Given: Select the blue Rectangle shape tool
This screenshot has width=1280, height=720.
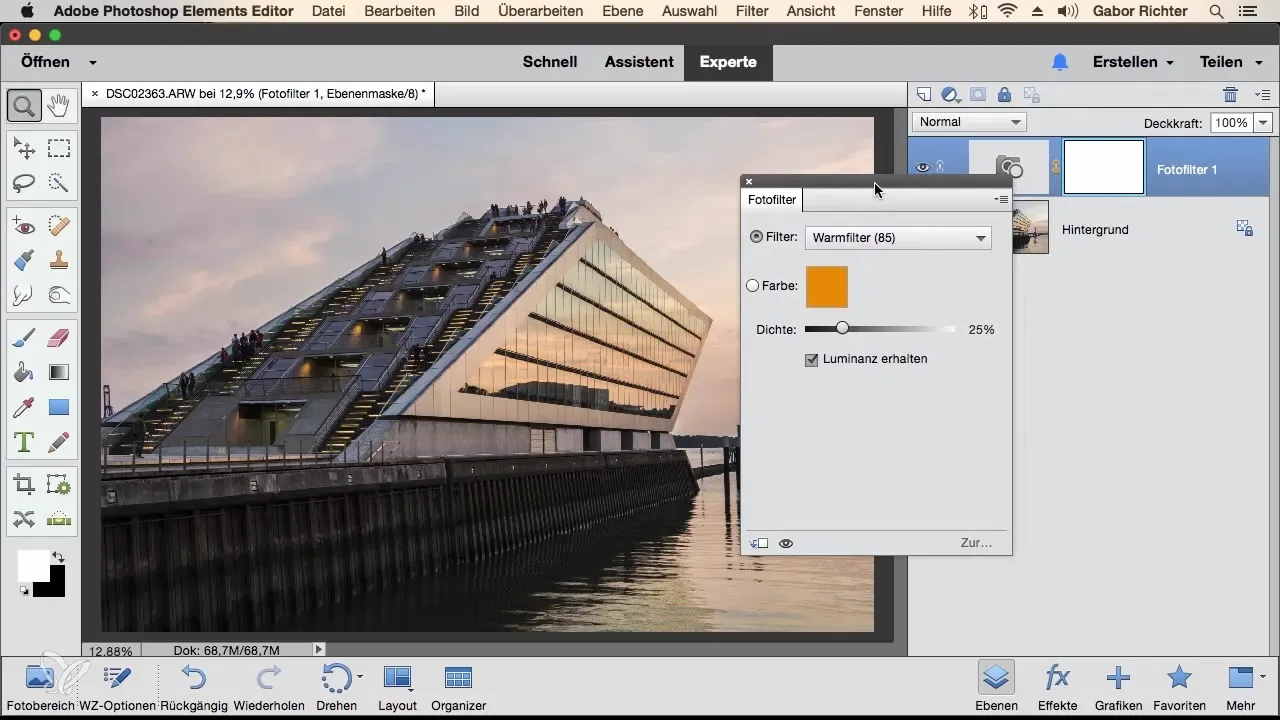Looking at the screenshot, I should pos(58,407).
